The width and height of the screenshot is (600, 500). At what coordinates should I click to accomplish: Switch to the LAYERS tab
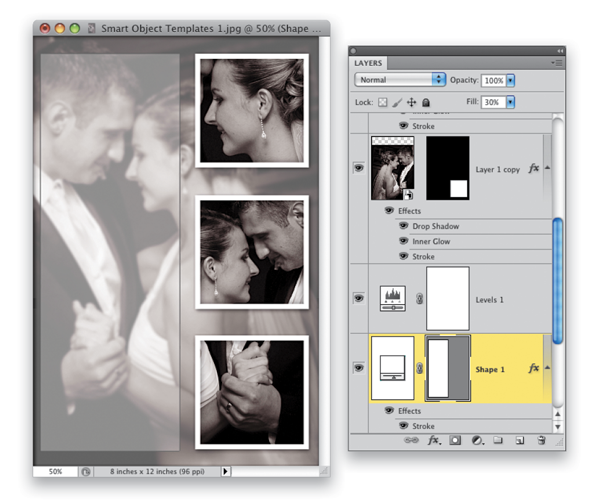(368, 63)
